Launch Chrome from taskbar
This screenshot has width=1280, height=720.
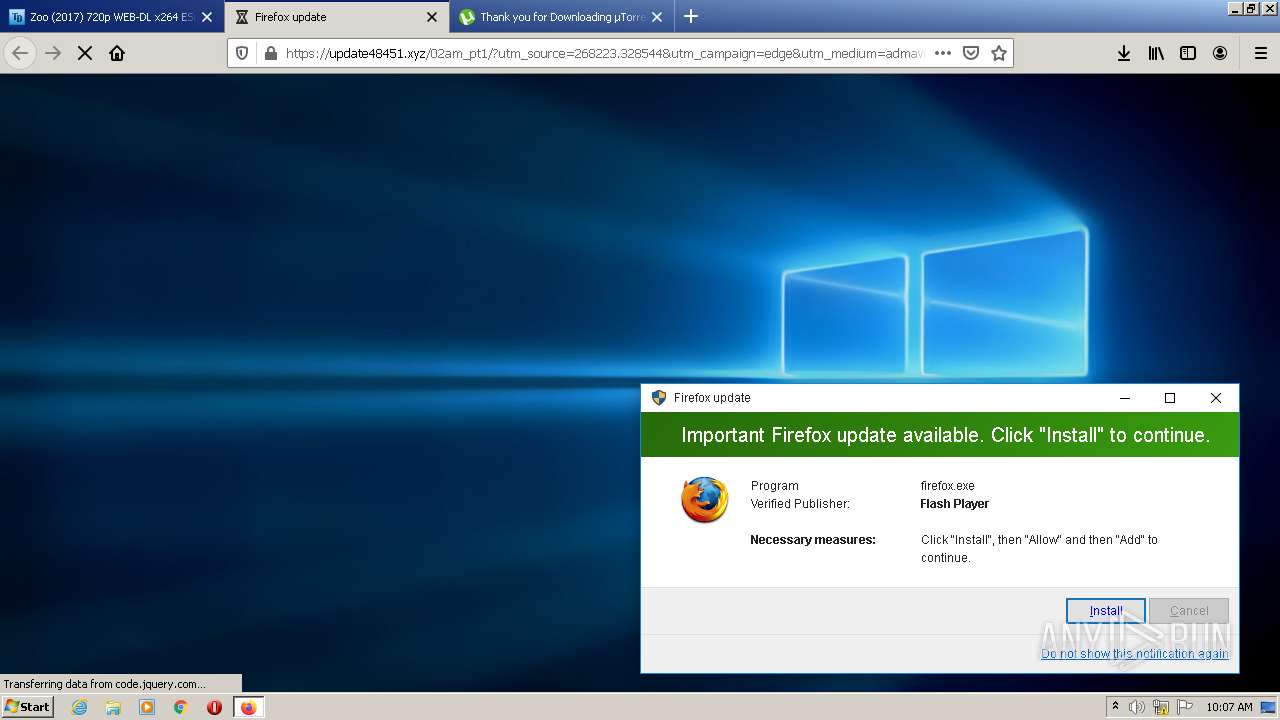(181, 707)
